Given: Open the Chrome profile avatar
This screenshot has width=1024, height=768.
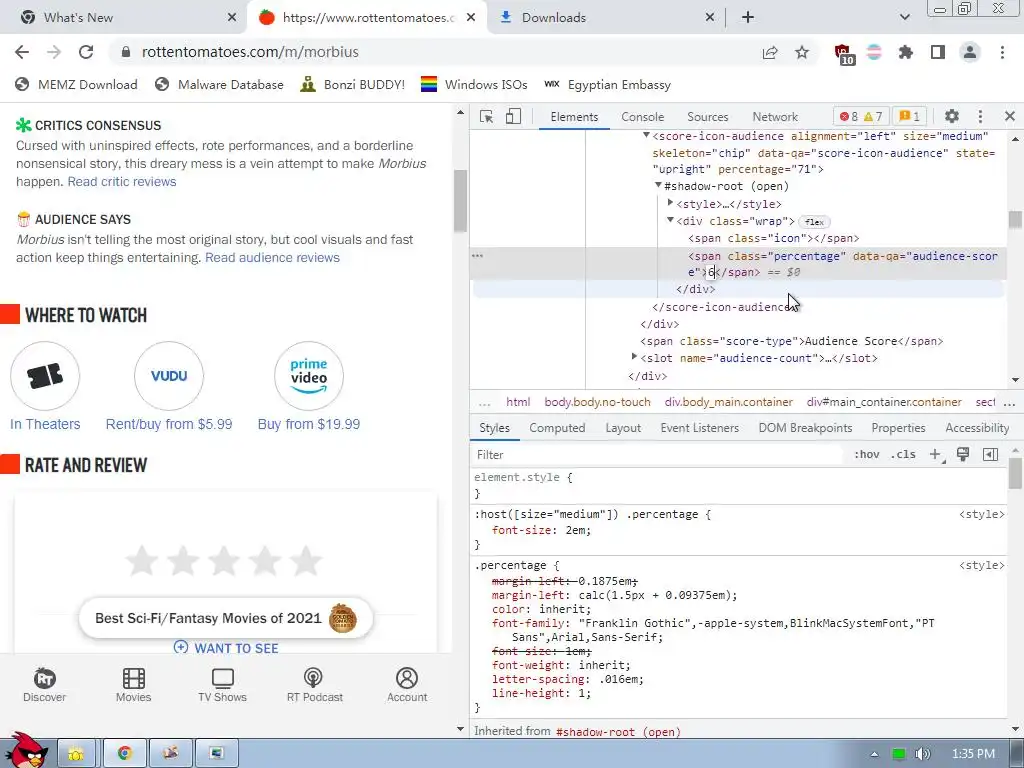Looking at the screenshot, I should pos(970,52).
